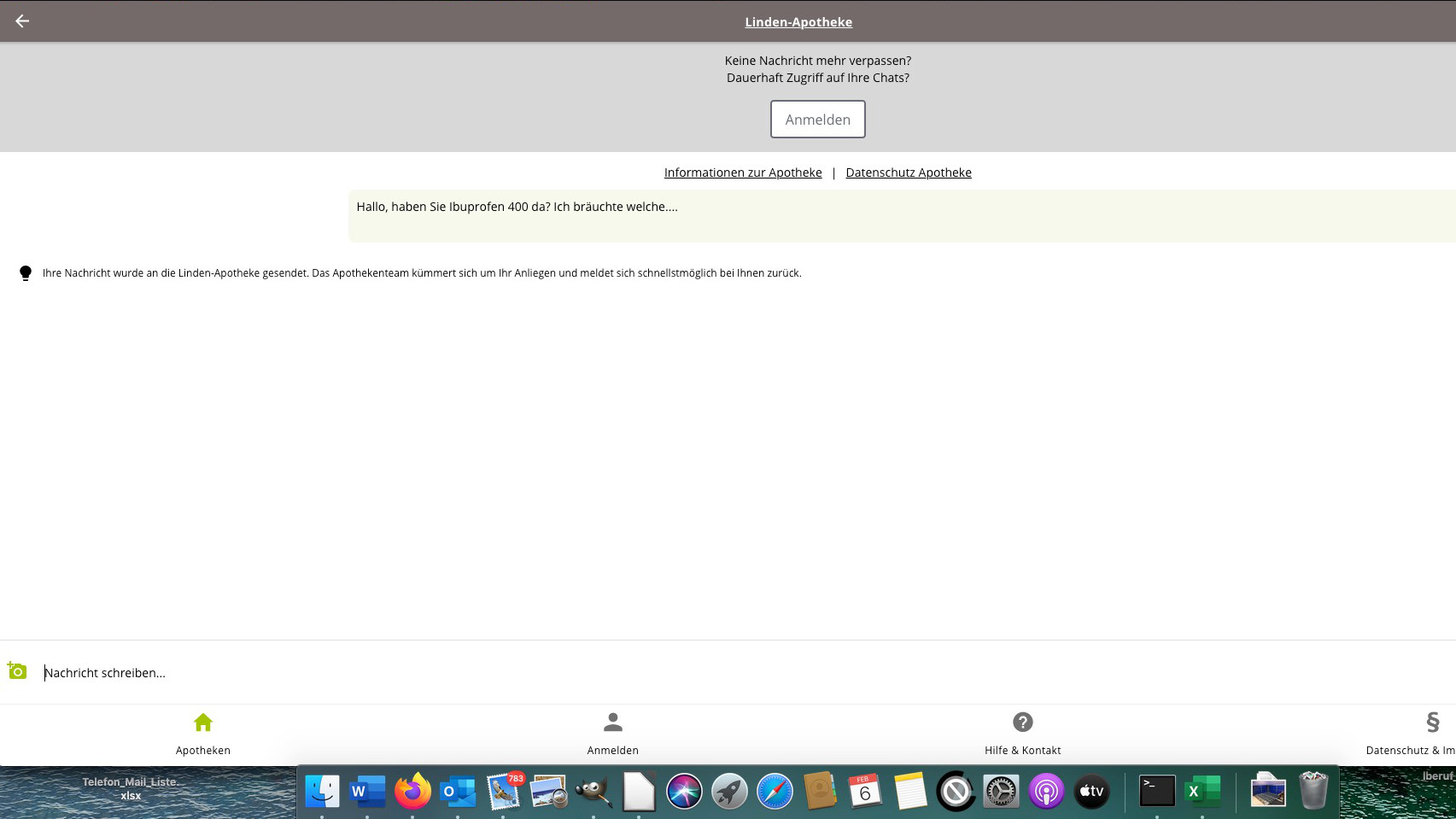
Task: Open the Anmelden tab in bottom navigation
Action: pos(612,734)
